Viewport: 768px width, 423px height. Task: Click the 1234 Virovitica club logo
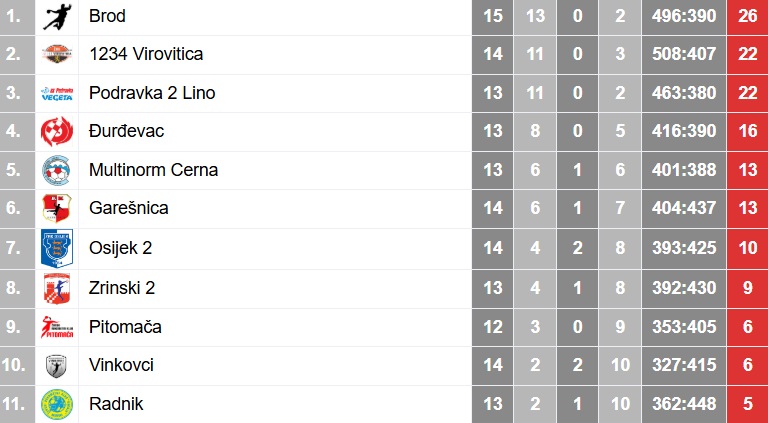pyautogui.click(x=57, y=54)
